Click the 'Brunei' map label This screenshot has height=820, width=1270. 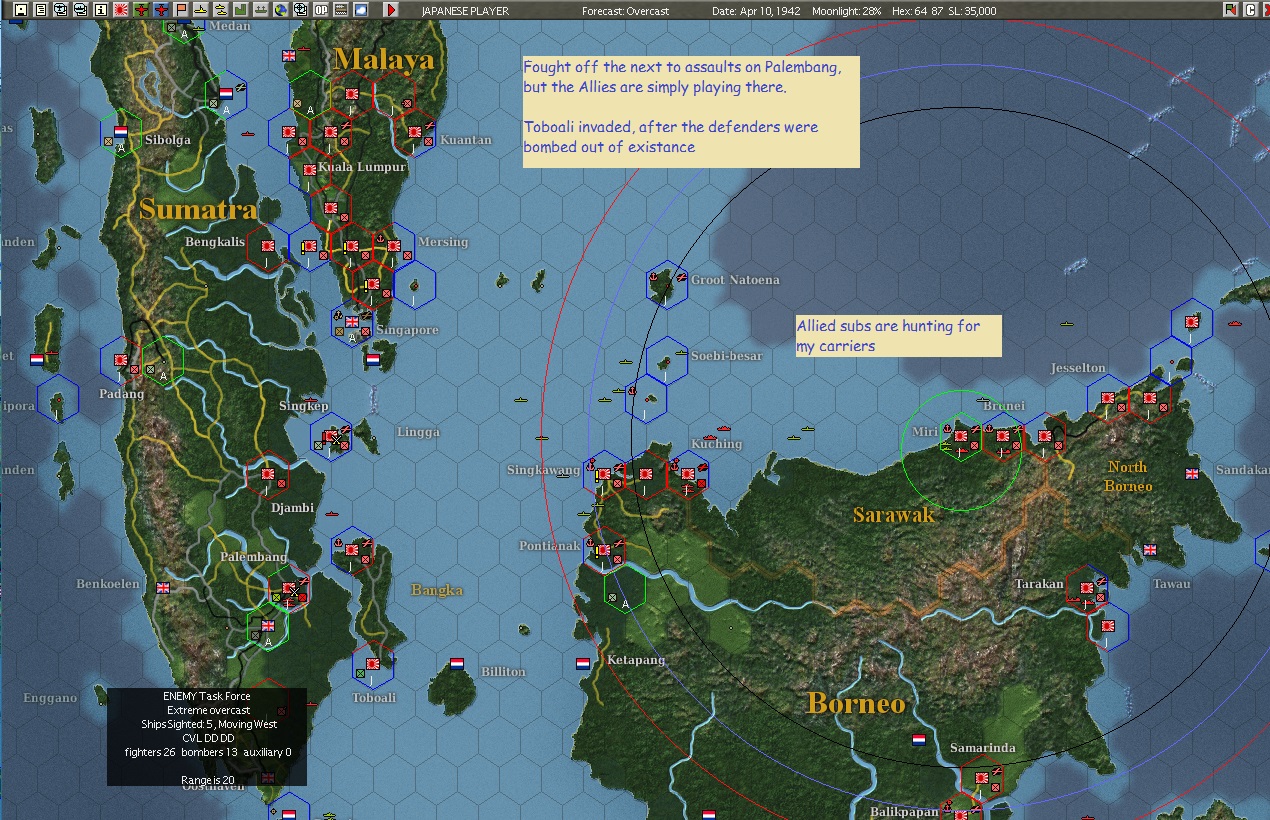tap(1004, 406)
